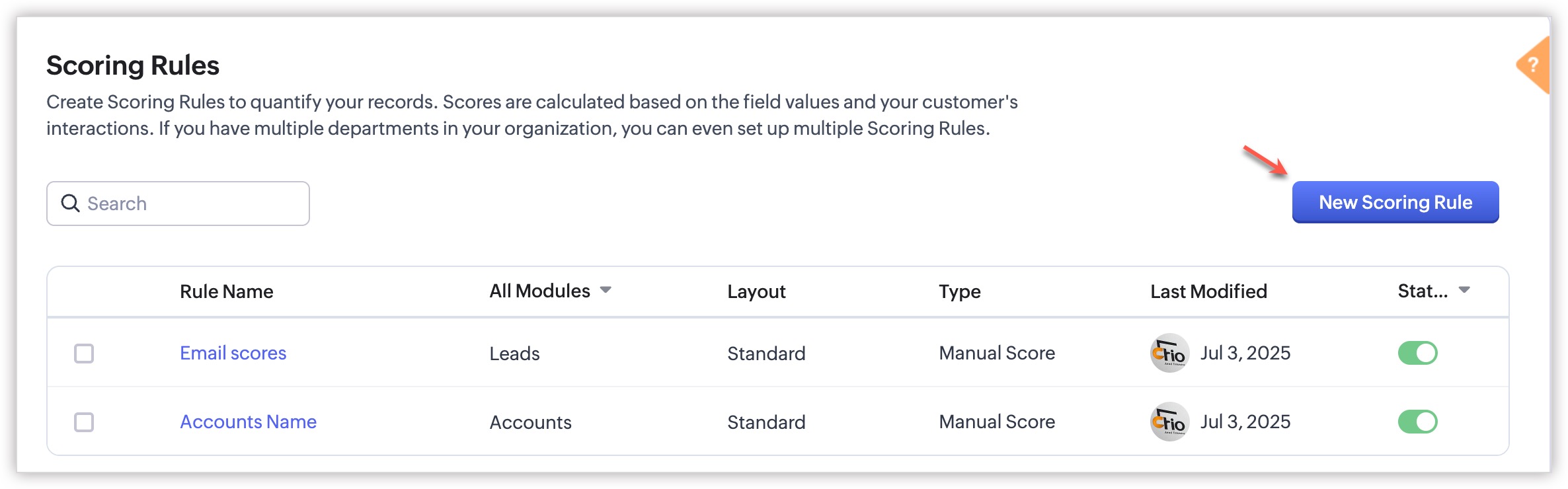The height and width of the screenshot is (489, 1568).
Task: Click the search magnifier icon
Action: tap(70, 203)
